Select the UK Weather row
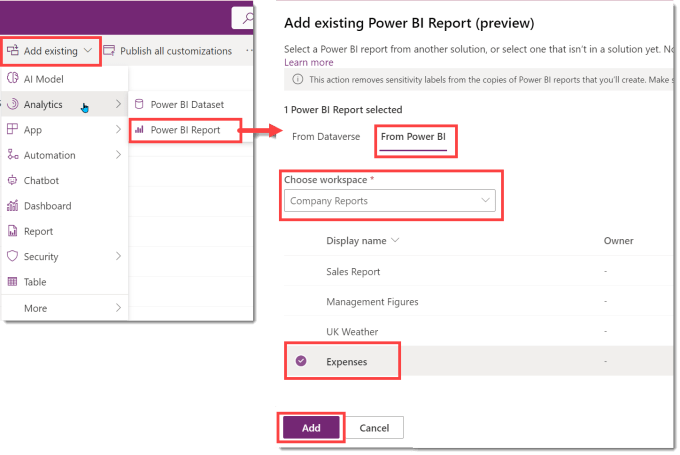 click(x=479, y=332)
